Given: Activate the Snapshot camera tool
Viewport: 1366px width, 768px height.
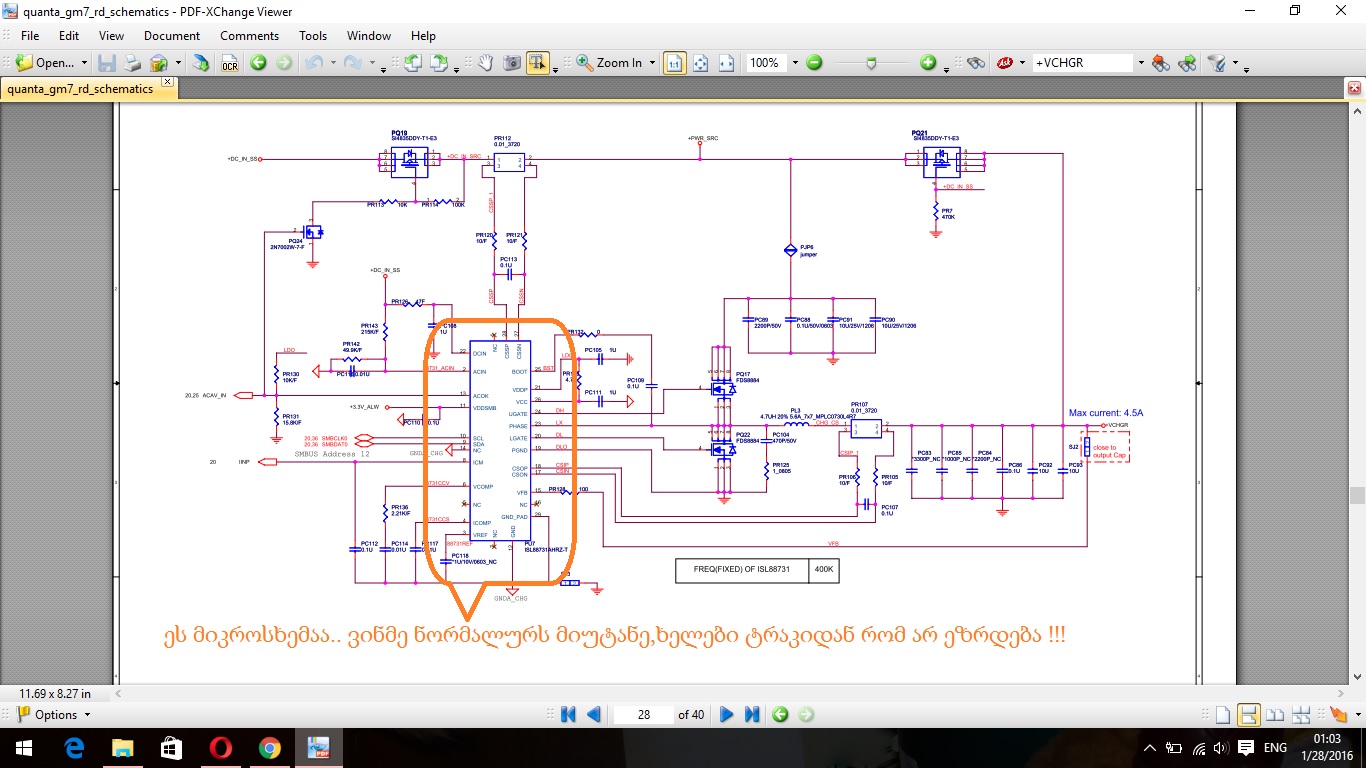Looking at the screenshot, I should pyautogui.click(x=512, y=63).
